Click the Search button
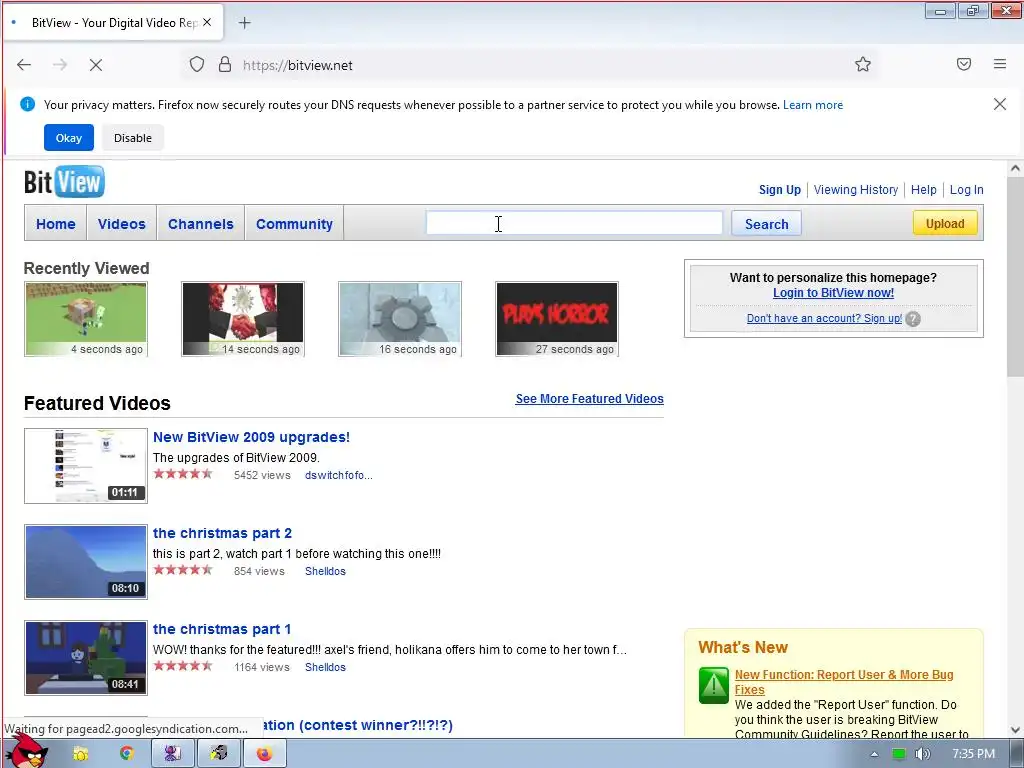Image resolution: width=1024 pixels, height=768 pixels. [x=766, y=223]
